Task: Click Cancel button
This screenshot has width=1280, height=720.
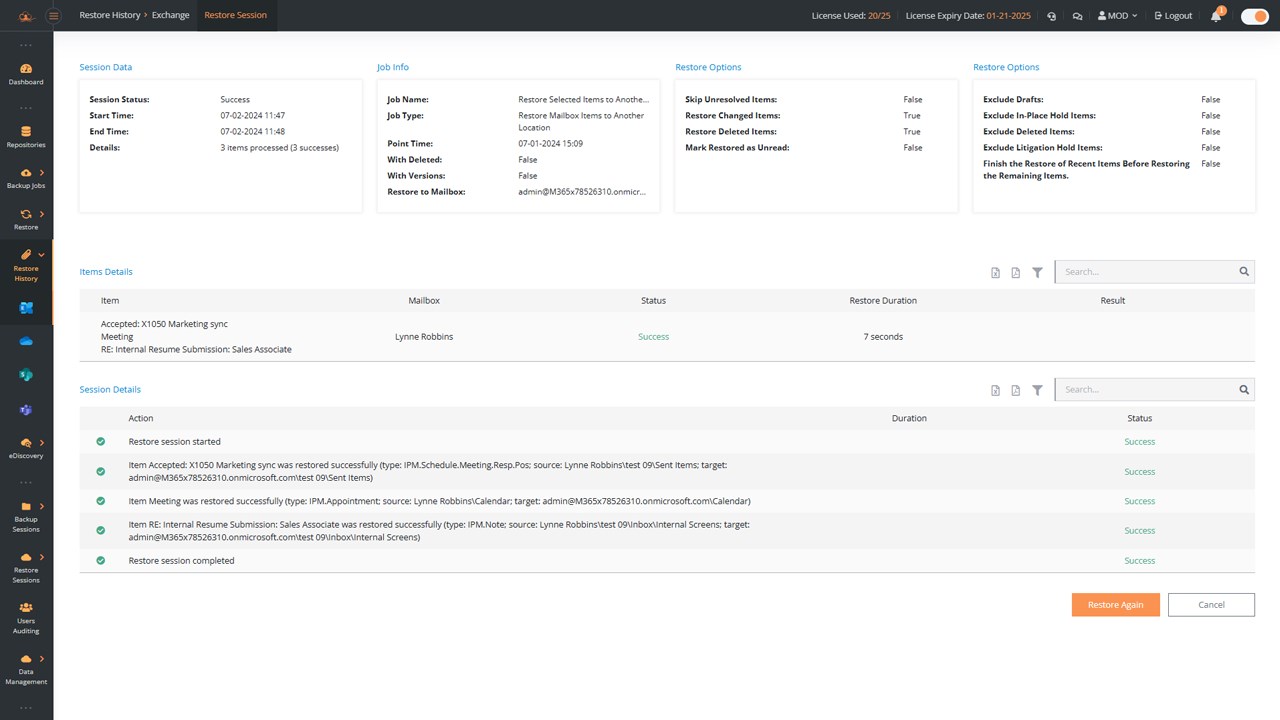Action: (x=1211, y=605)
